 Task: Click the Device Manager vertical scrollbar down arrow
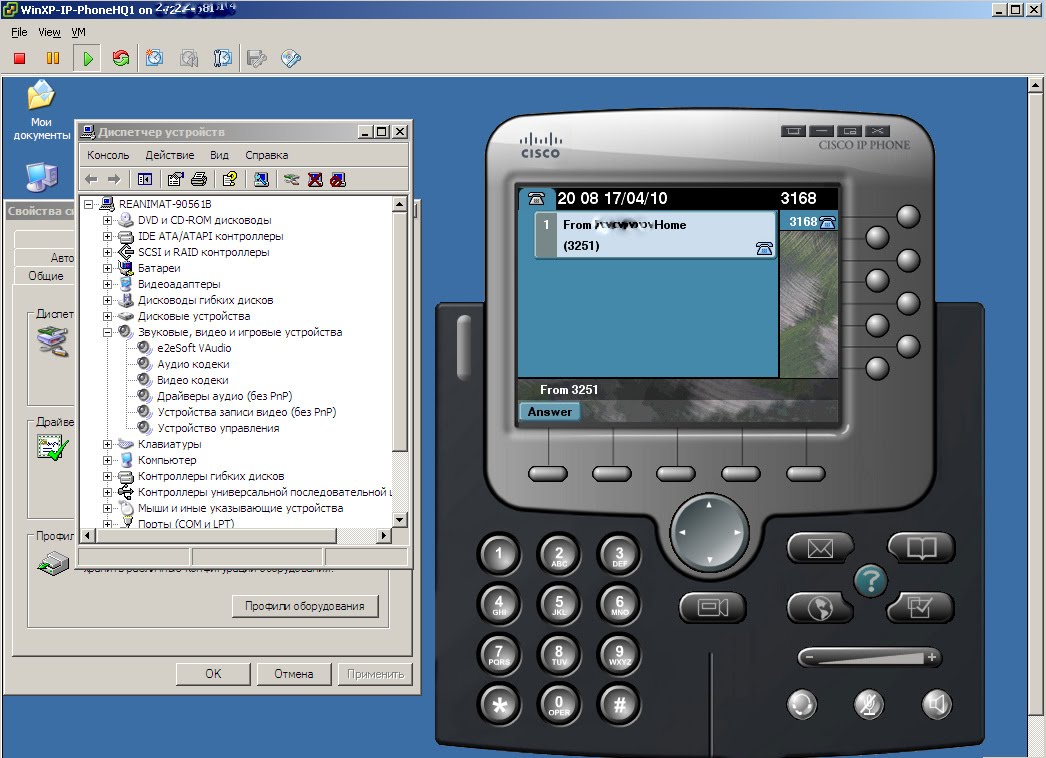[400, 519]
